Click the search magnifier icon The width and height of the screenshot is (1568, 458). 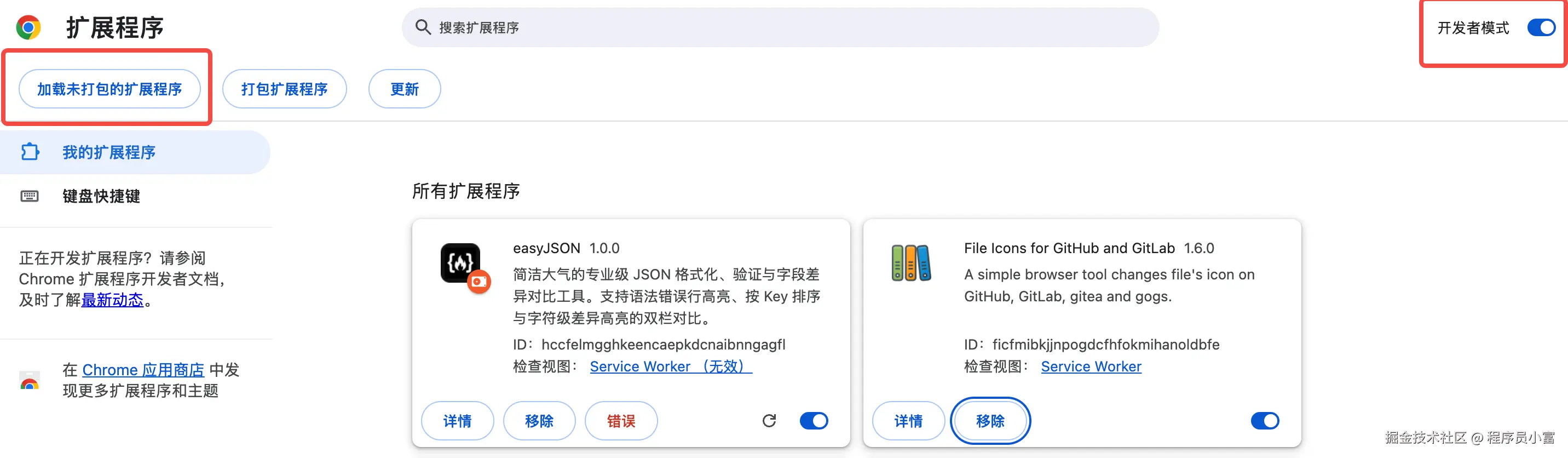(423, 27)
